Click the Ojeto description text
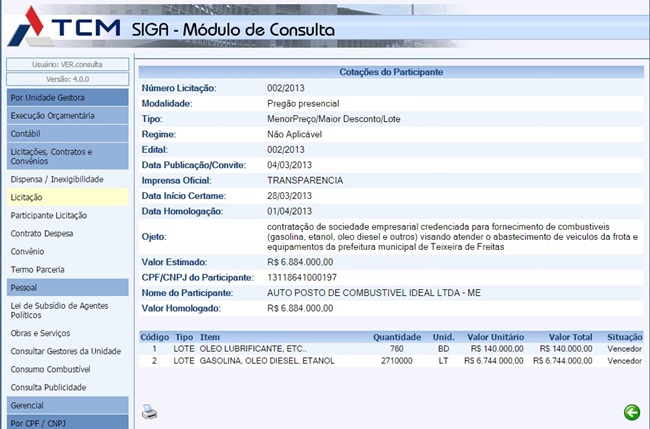Screen dimensions: 650x429 pyautogui.click(x=453, y=237)
